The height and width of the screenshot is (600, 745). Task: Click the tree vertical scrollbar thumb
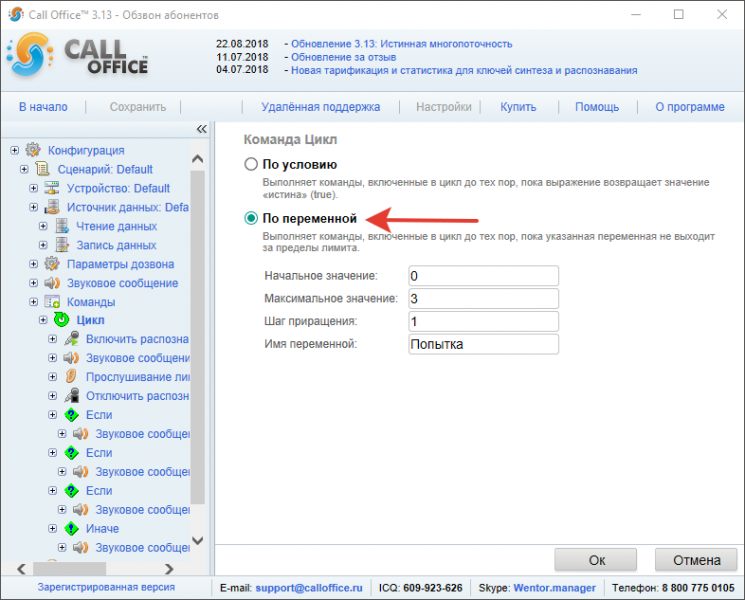(198, 337)
